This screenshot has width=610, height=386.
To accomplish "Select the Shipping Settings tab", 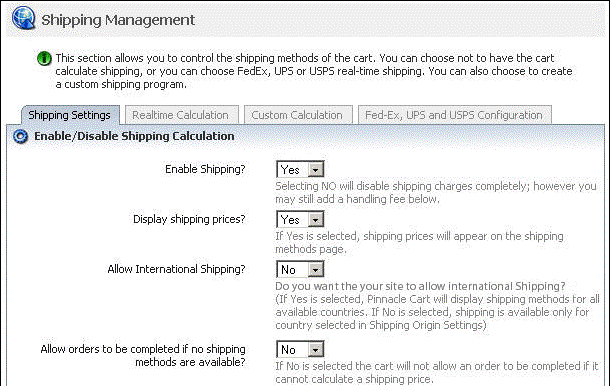I will (x=70, y=115).
